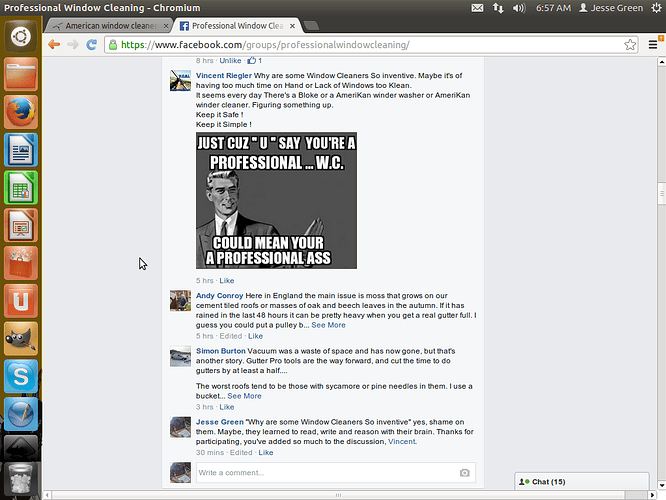Close the Professional Window Cleaning tab
Screen dimensions: 666x500
(292, 26)
